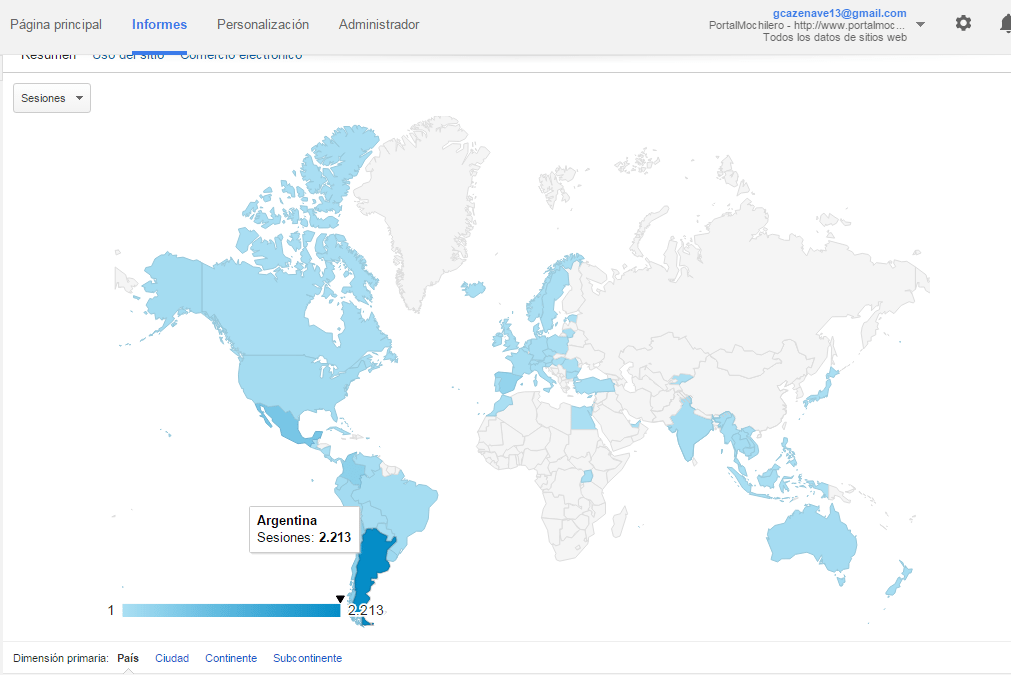The width and height of the screenshot is (1016, 677).
Task: Switch primary dimension to Ciudad
Action: [172, 658]
